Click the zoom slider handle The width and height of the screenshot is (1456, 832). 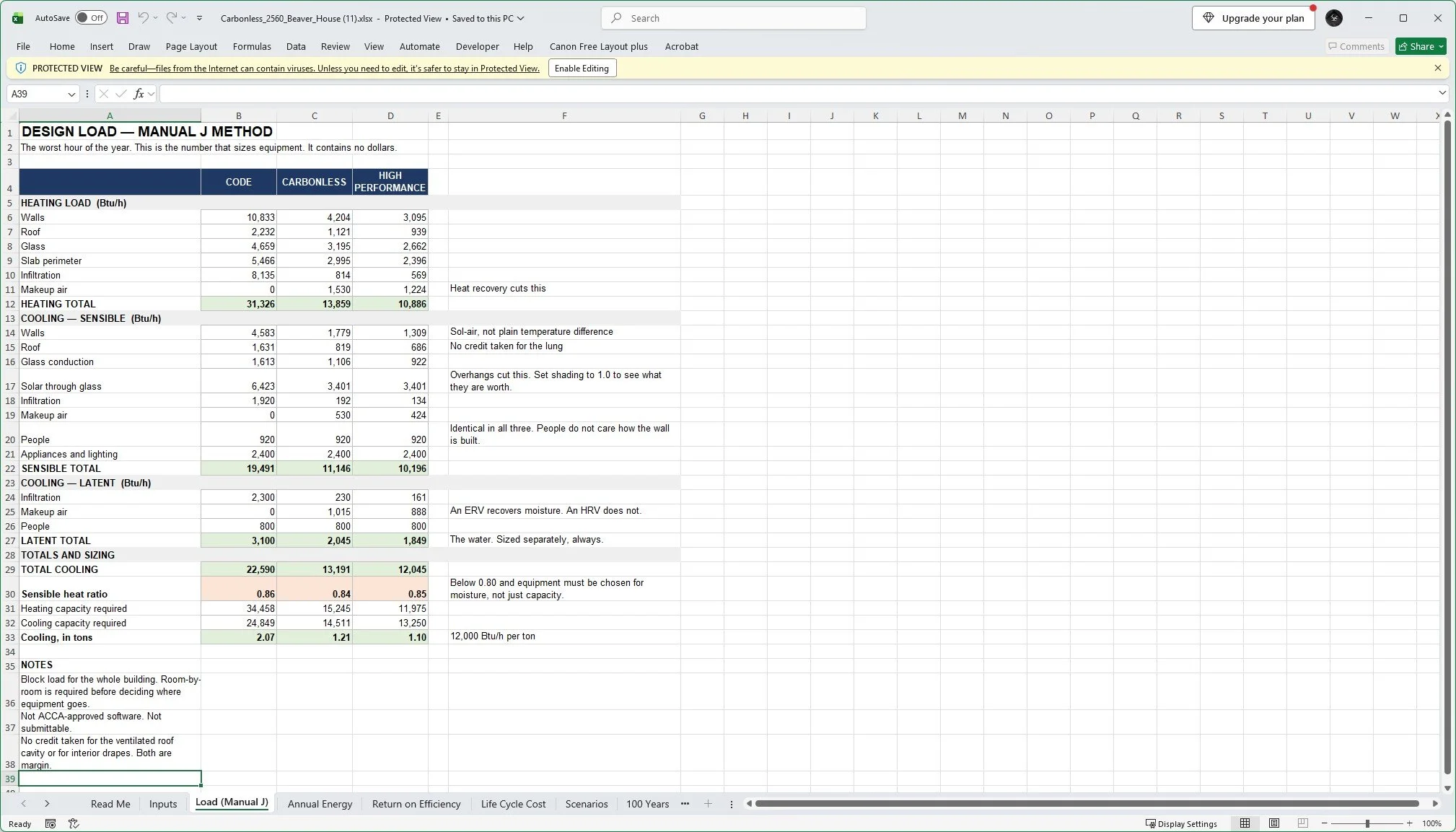click(x=1367, y=823)
